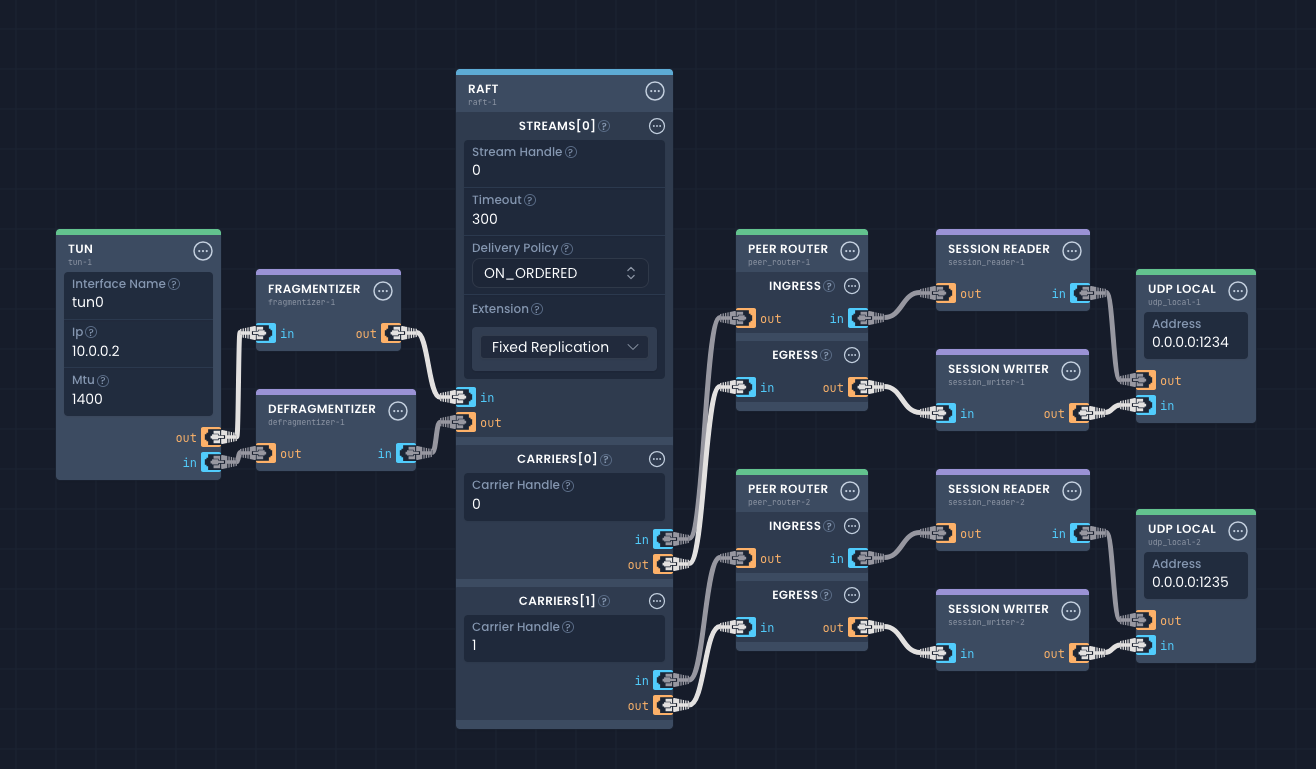Viewport: 1316px width, 769px height.
Task: Click the EGRESS in port on peer_router-2
Action: 742,627
